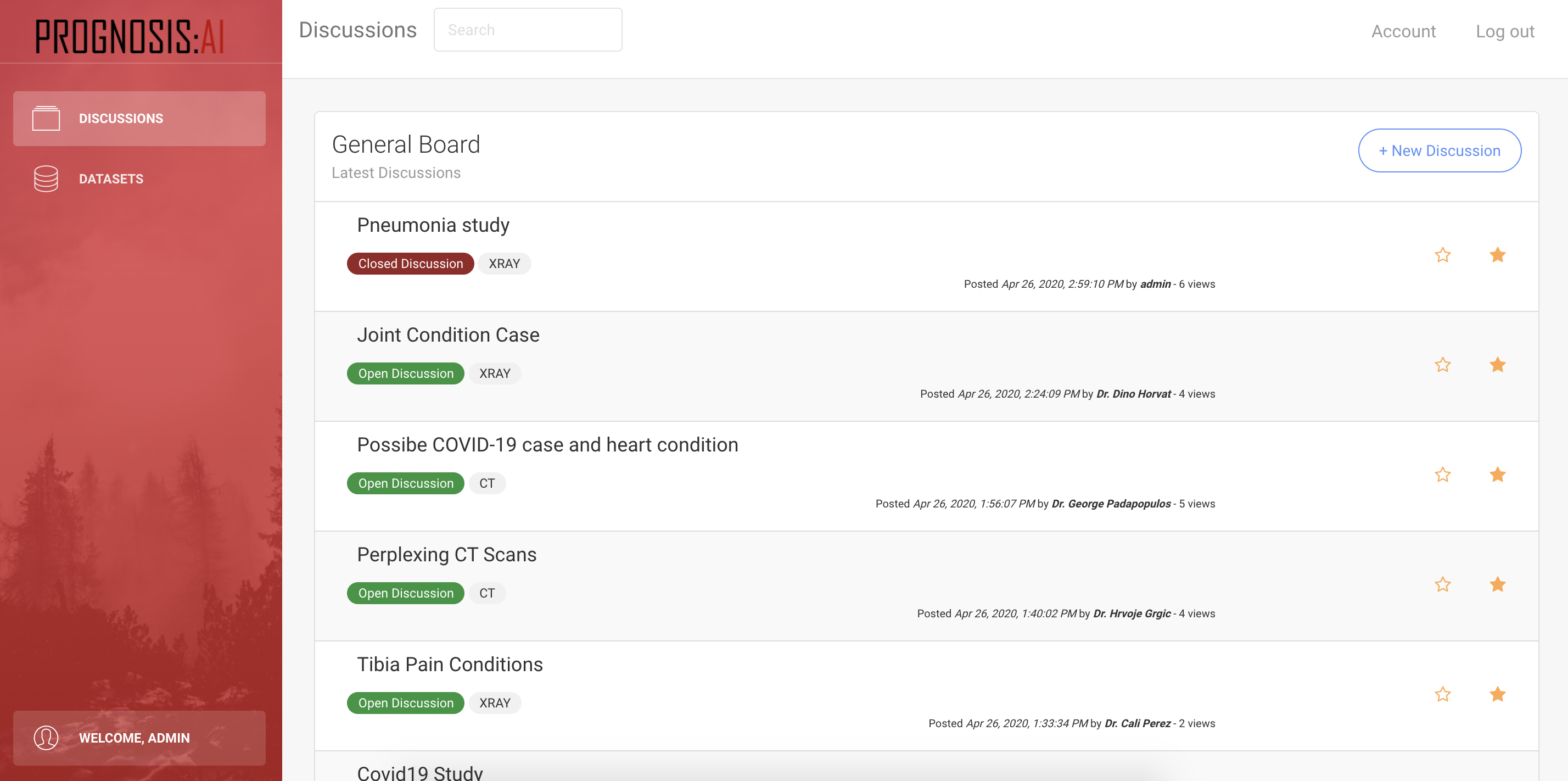Toggle outline star for Joint Condition Case
This screenshot has height=781, width=1568.
pyautogui.click(x=1442, y=365)
